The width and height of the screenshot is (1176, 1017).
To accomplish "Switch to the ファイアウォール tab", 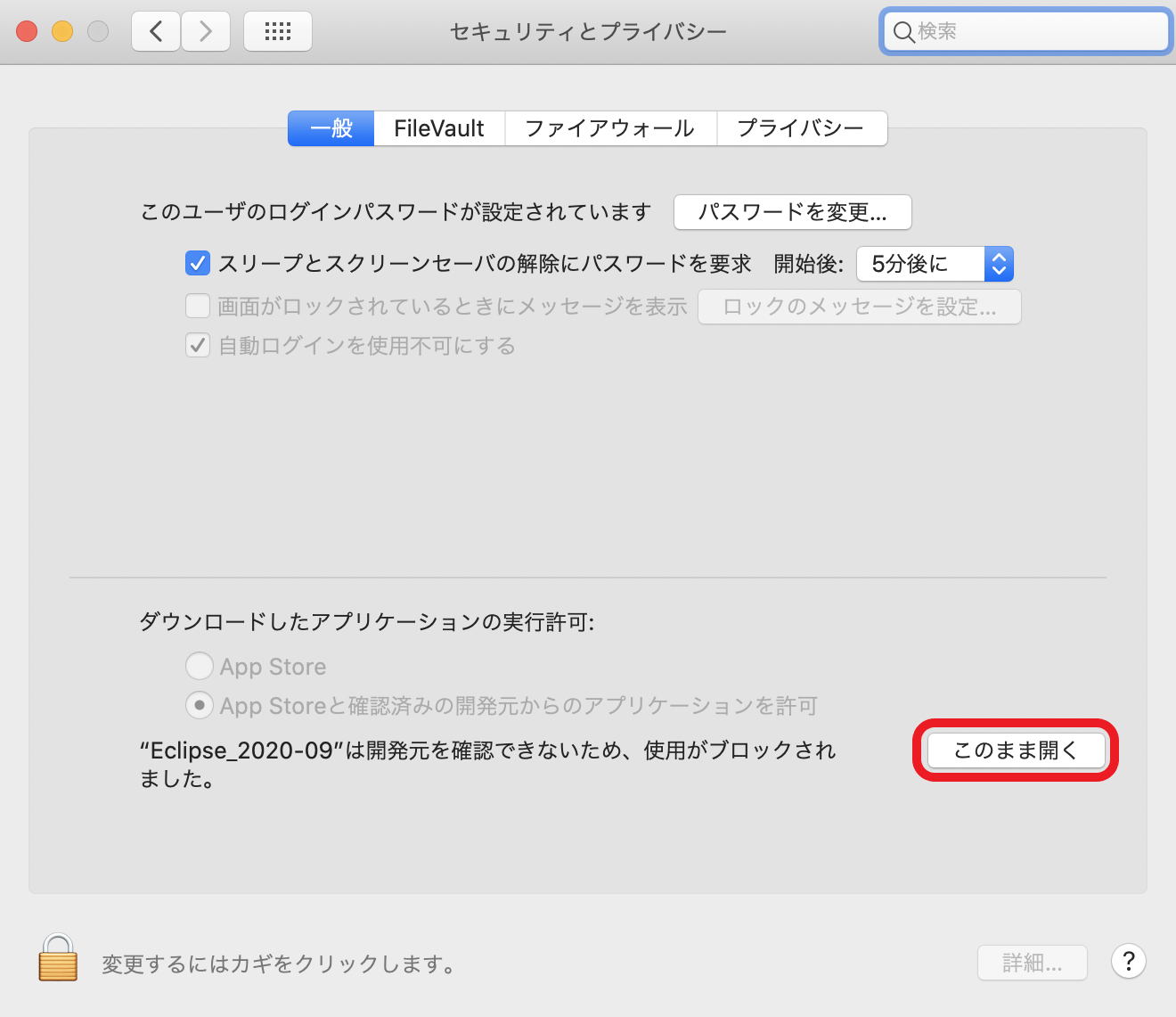I will click(x=610, y=128).
